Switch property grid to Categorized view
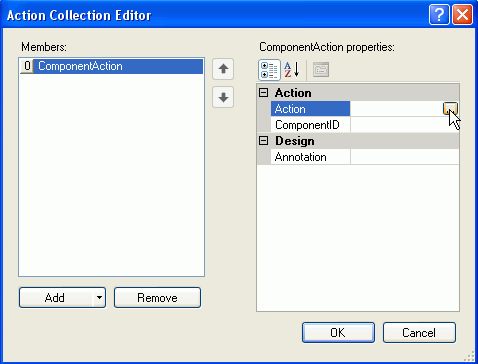Screen dimensions: 478x364 pyautogui.click(x=269, y=70)
